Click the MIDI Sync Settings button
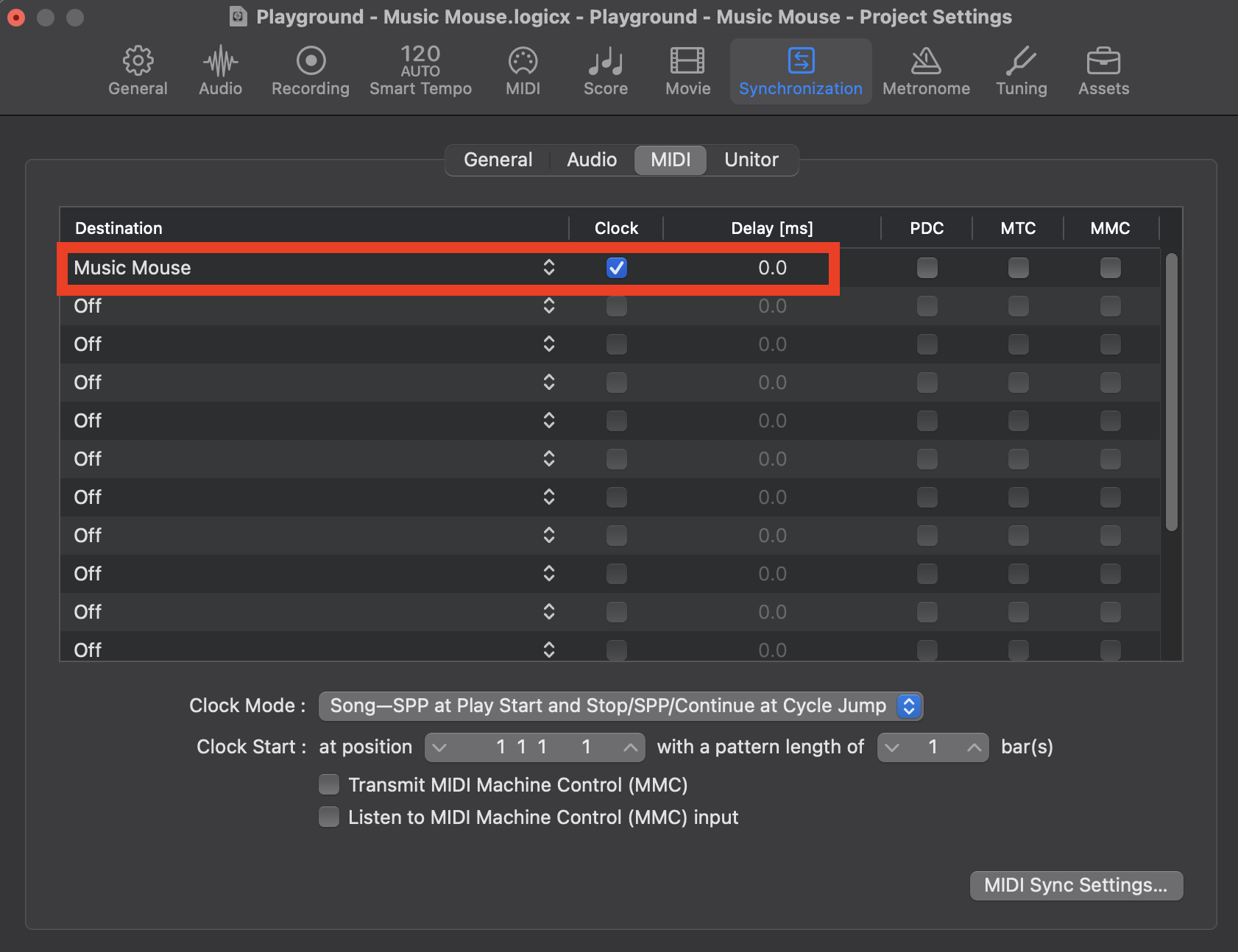The image size is (1238, 952). pyautogui.click(x=1075, y=885)
